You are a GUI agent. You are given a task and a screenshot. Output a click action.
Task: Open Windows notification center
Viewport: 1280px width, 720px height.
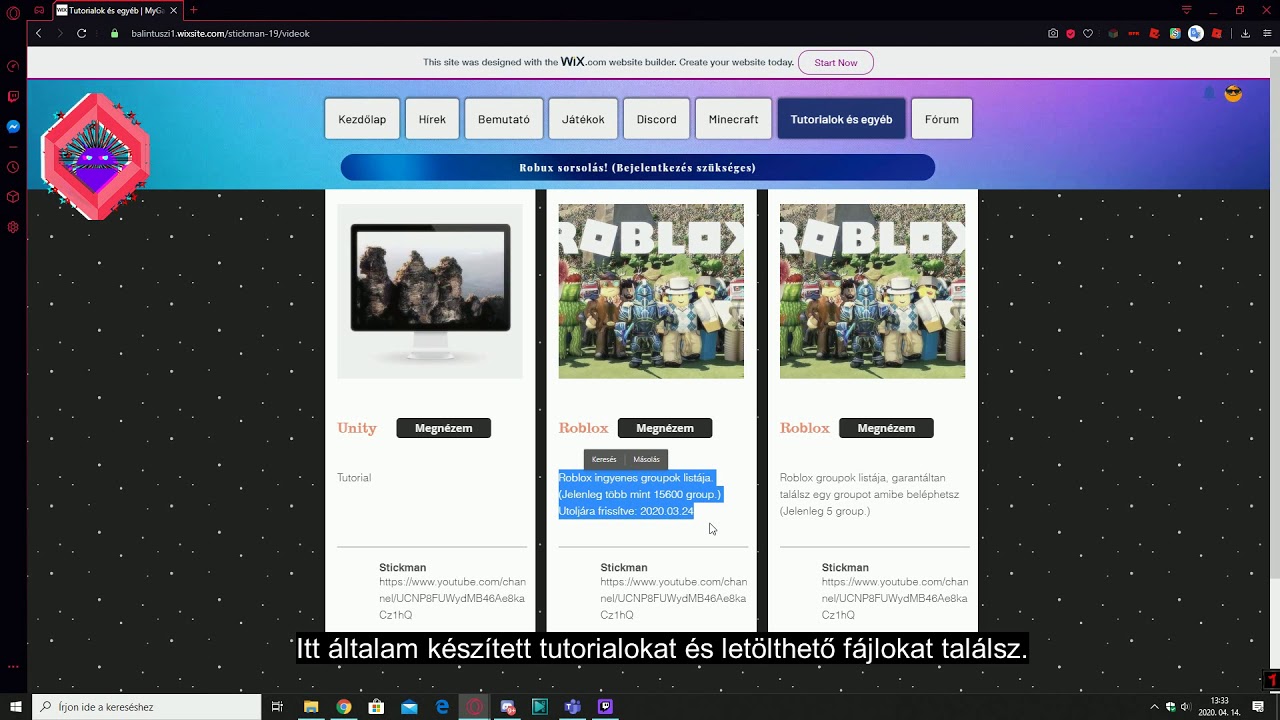point(1258,707)
